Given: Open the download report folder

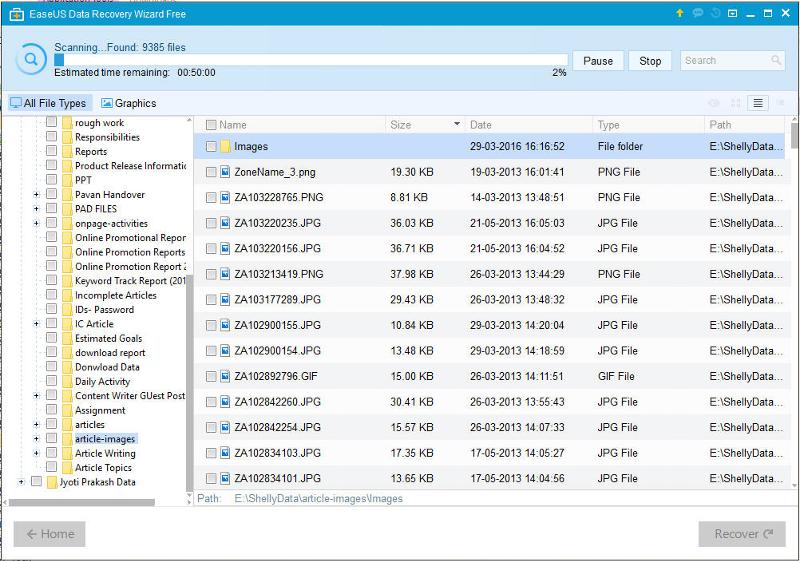Looking at the screenshot, I should point(110,353).
